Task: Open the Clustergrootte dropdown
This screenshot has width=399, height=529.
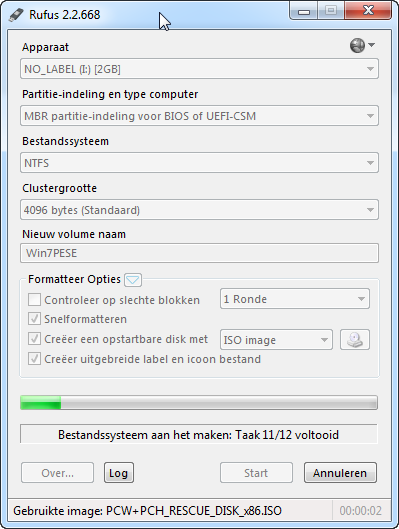Action: pyautogui.click(x=199, y=210)
